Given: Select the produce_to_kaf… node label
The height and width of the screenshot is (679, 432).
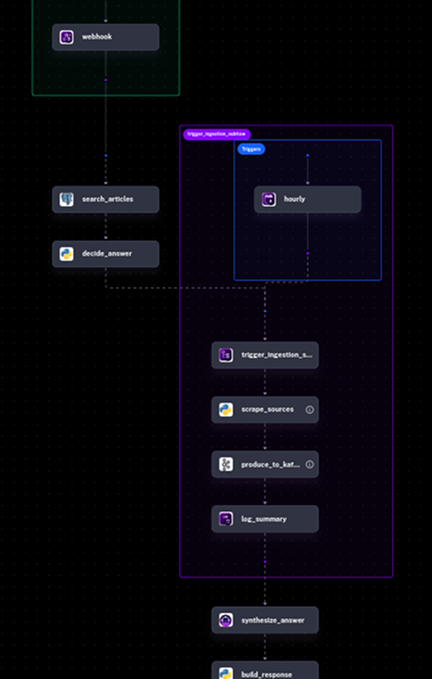Looking at the screenshot, I should pos(271,465).
